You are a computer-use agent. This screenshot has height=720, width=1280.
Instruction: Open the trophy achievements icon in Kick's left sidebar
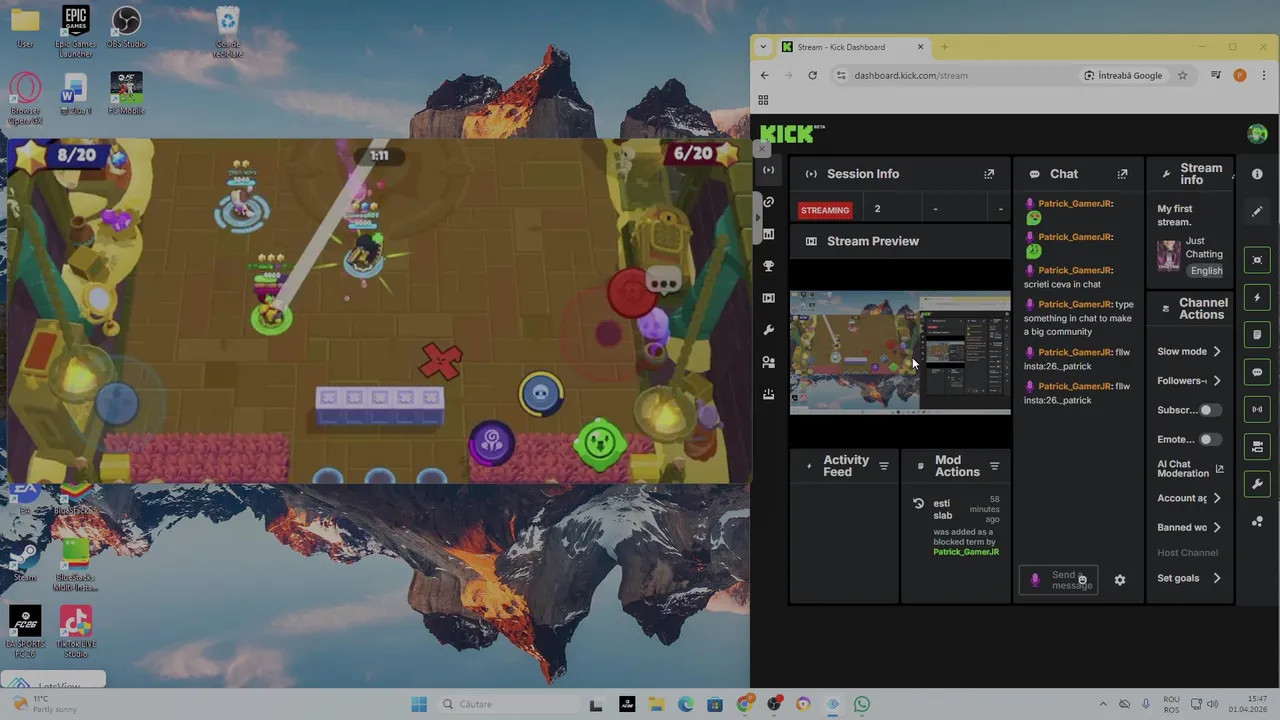(768, 266)
